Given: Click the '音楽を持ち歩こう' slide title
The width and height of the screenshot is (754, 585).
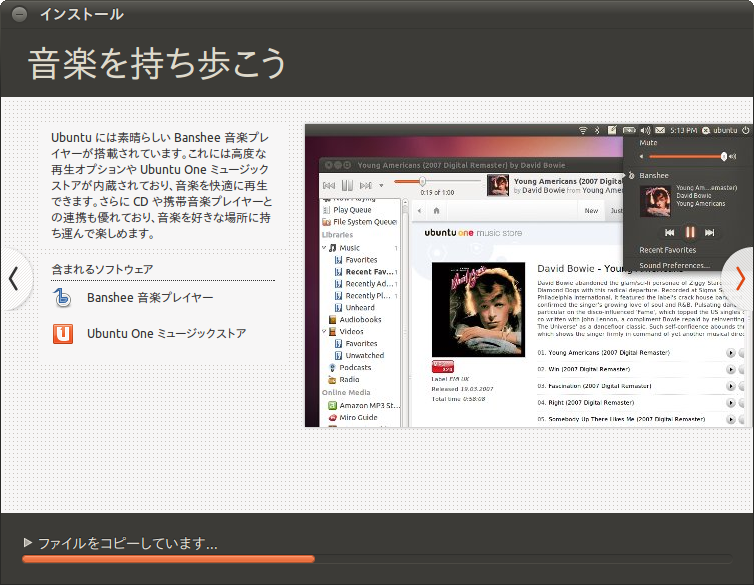Looking at the screenshot, I should 157,63.
